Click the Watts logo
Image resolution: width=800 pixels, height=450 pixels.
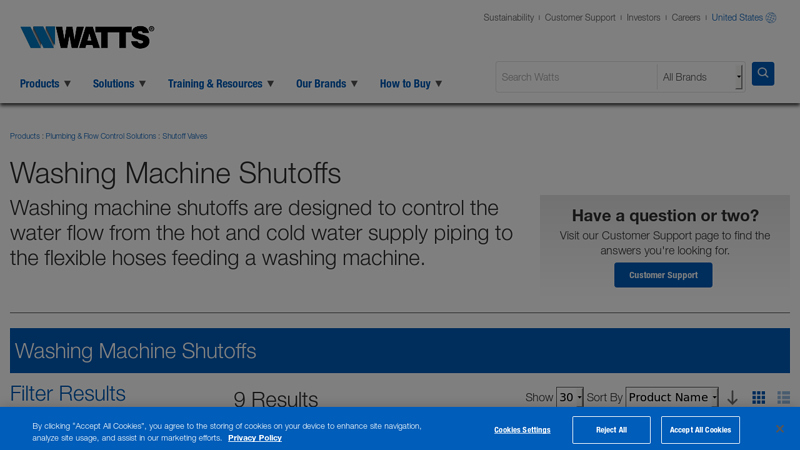87,37
